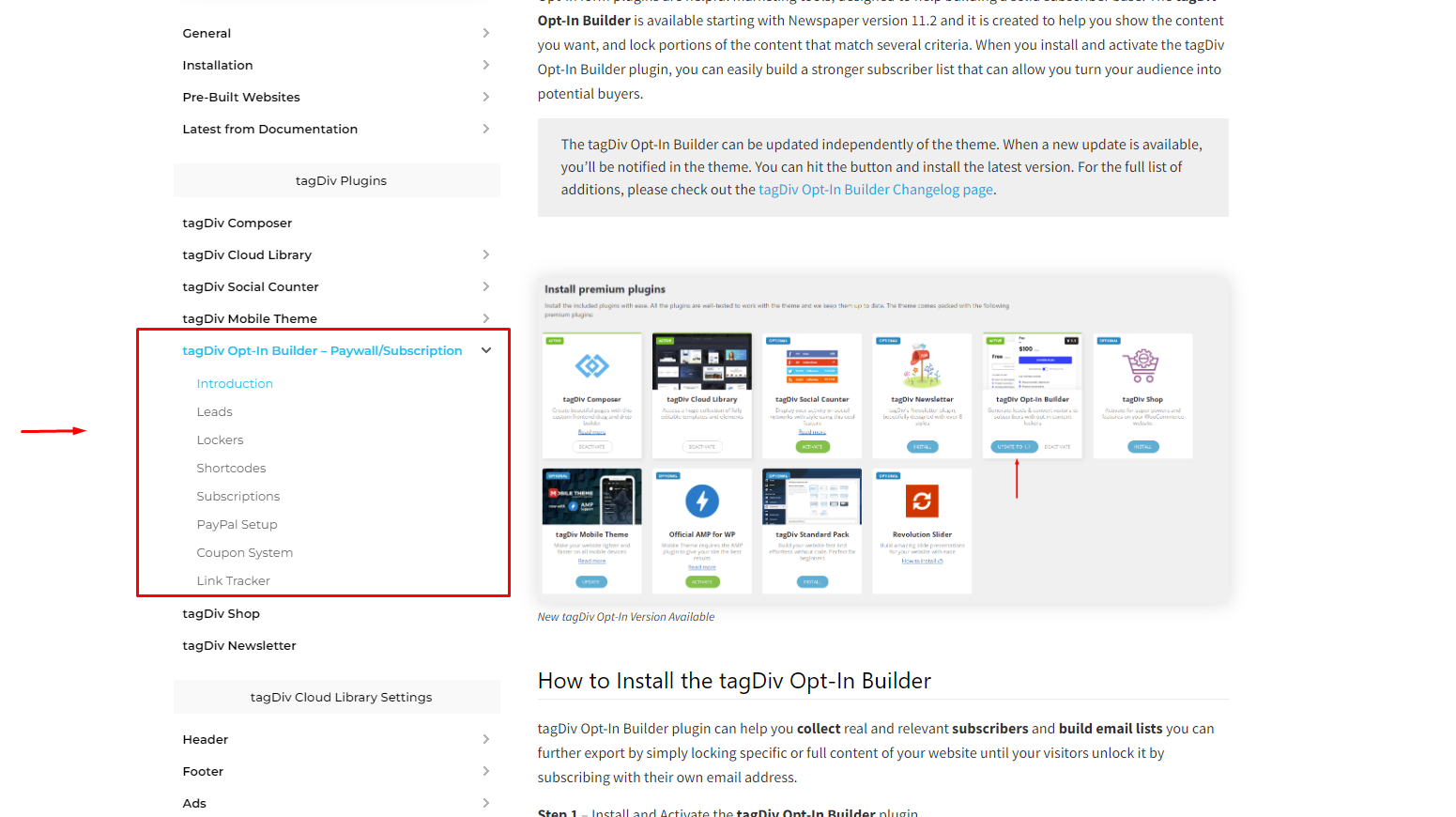
Task: Open the tagDiv Newsletter documentation
Action: tap(239, 645)
